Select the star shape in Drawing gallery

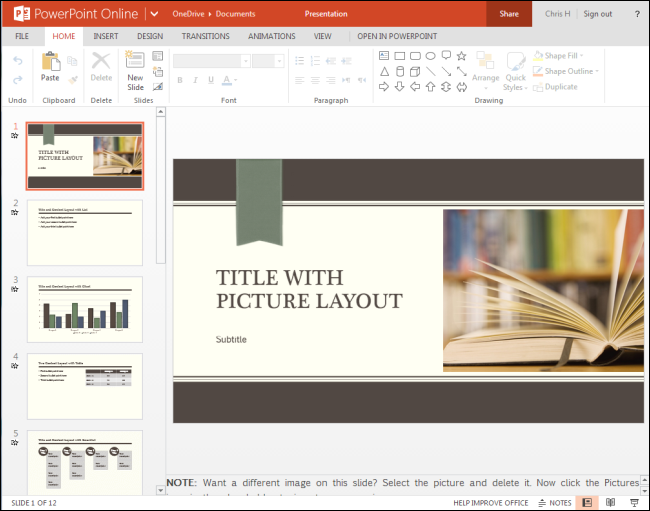[x=461, y=56]
